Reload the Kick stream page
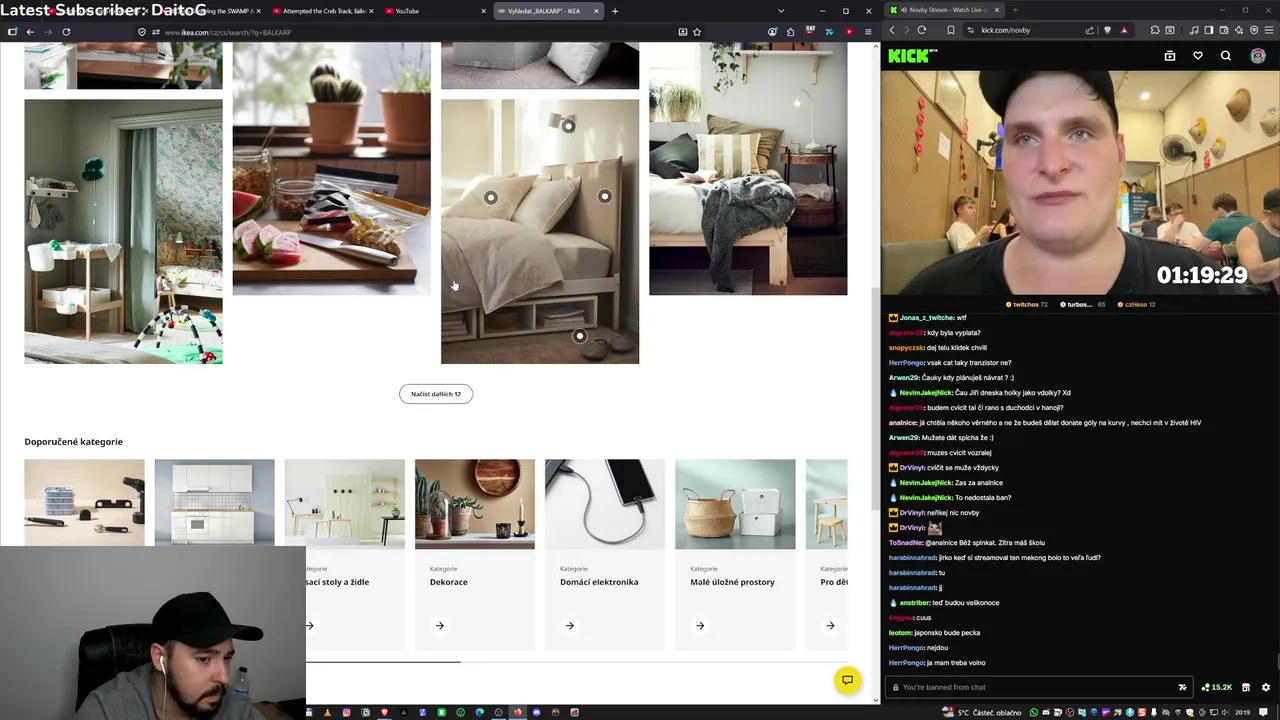The height and width of the screenshot is (720, 1280). pyautogui.click(x=922, y=30)
